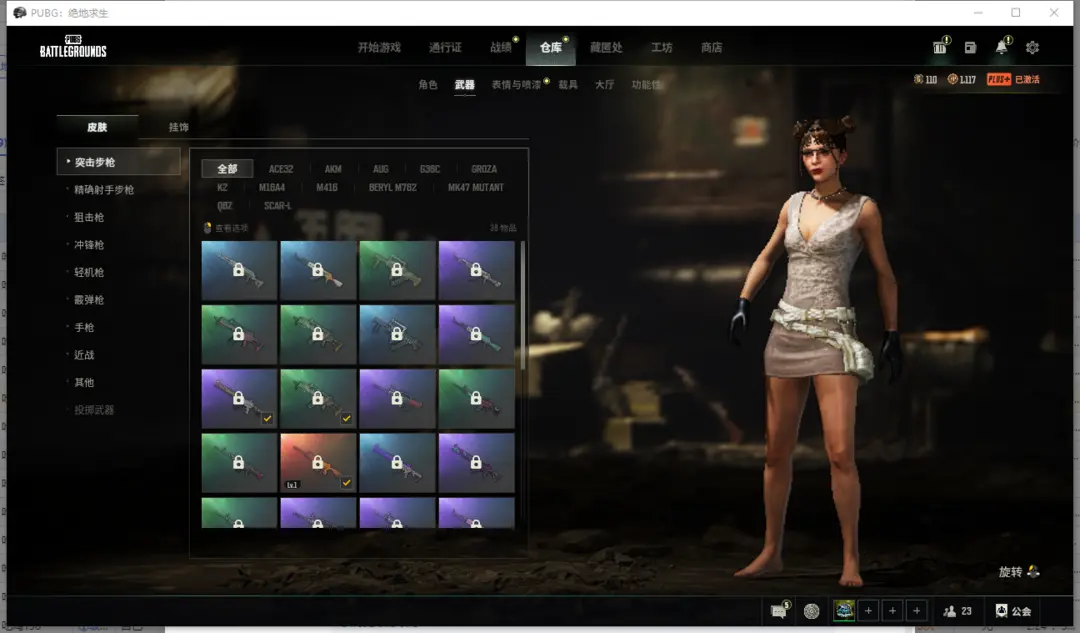
Task: Select the orange-background weapon skin thumbnail
Action: [x=318, y=462]
